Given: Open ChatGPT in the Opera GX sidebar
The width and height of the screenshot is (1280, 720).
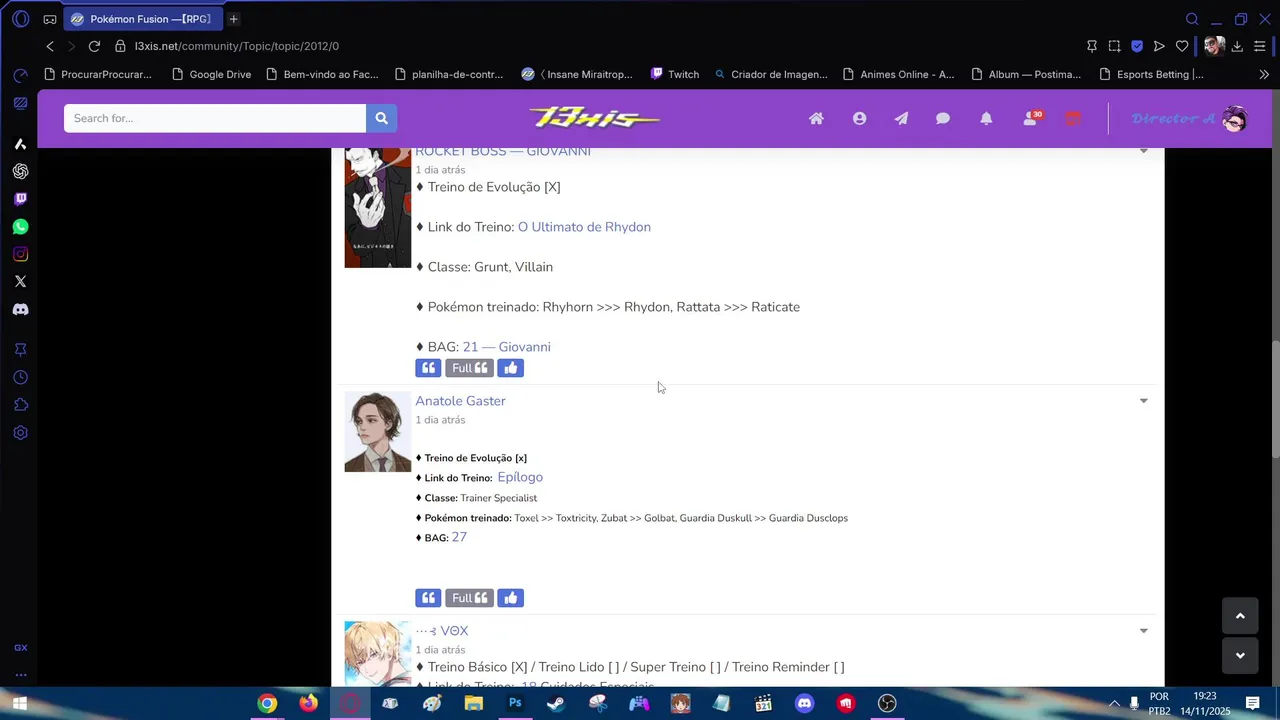Looking at the screenshot, I should tap(20, 171).
